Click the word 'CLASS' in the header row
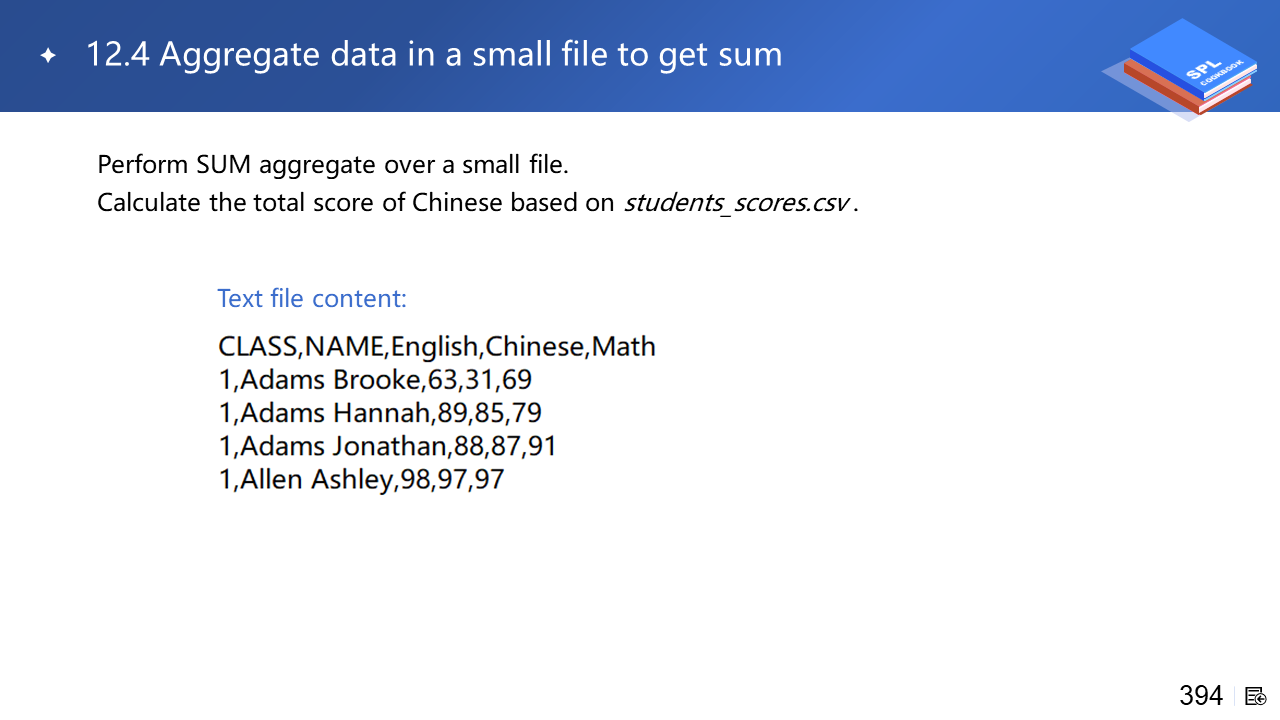Image resolution: width=1280 pixels, height=720 pixels. tap(258, 347)
